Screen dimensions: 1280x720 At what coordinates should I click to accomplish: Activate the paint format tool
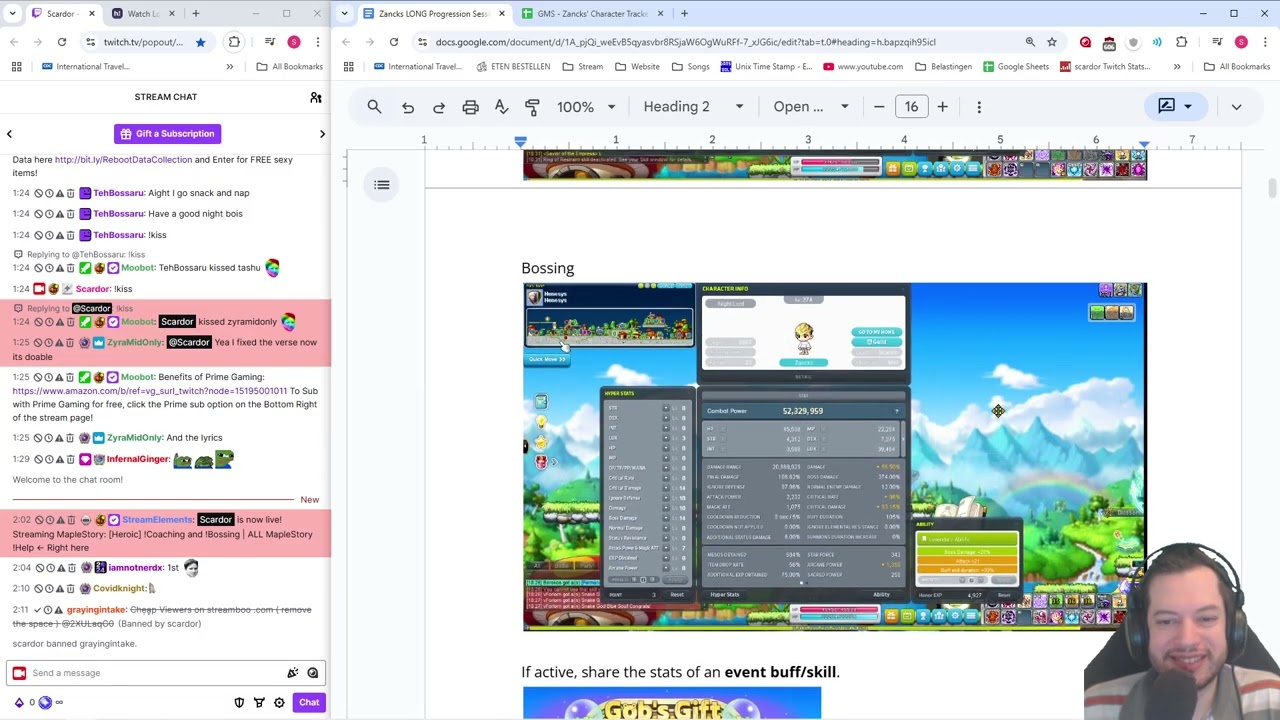(532, 107)
